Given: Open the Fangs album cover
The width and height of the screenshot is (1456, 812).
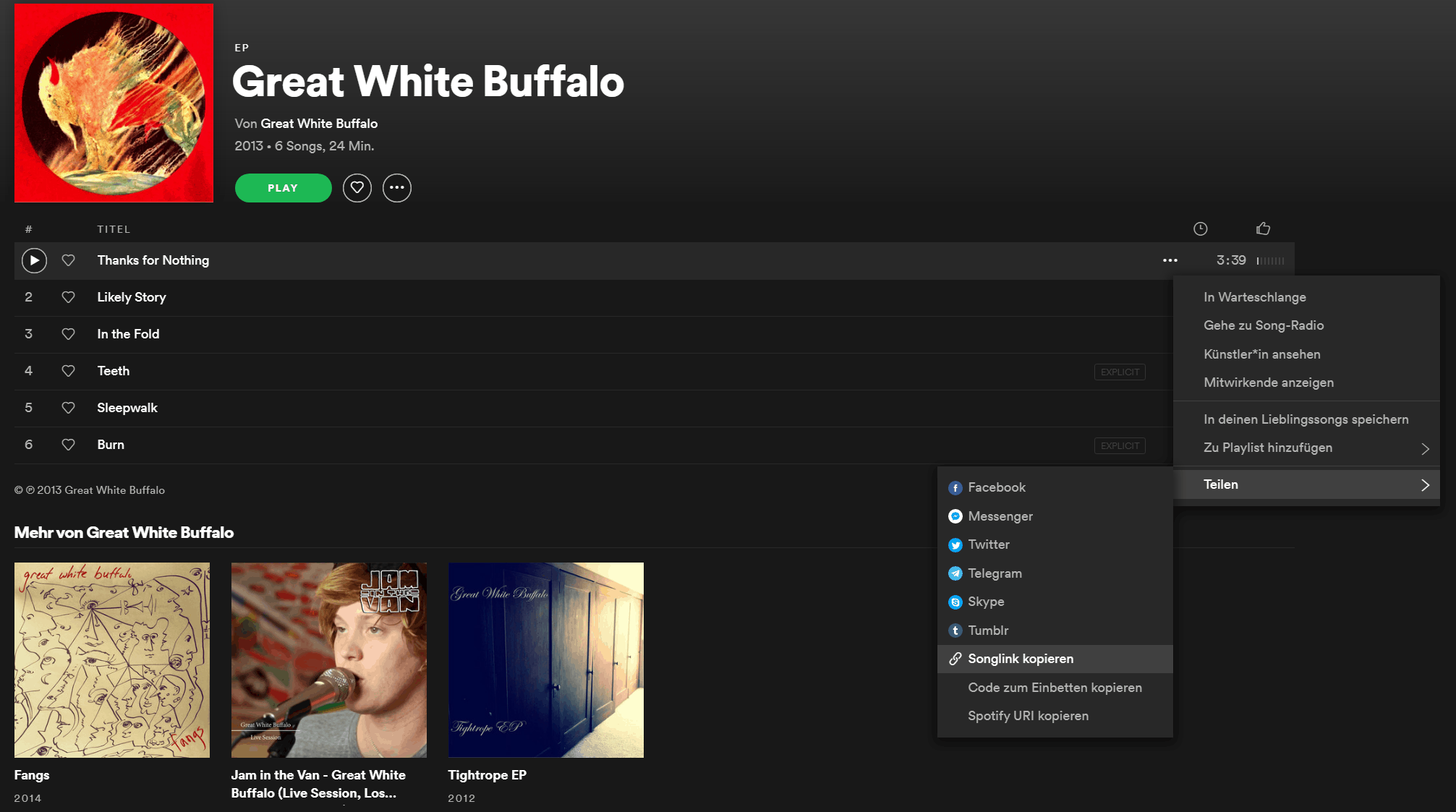Looking at the screenshot, I should tap(112, 660).
